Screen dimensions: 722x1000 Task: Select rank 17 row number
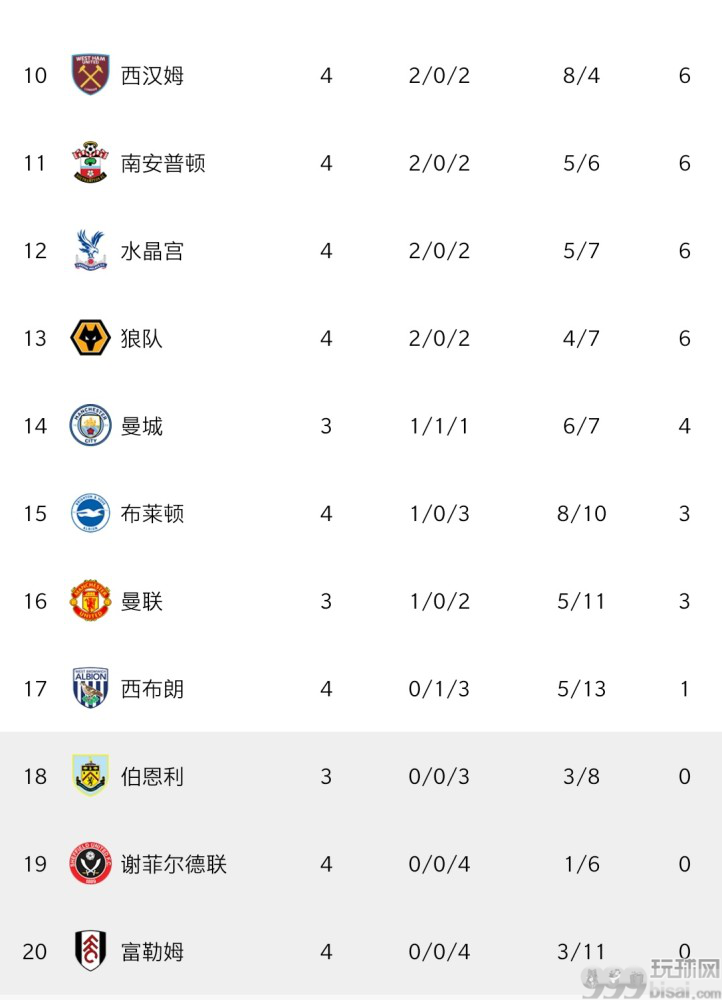click(x=35, y=689)
